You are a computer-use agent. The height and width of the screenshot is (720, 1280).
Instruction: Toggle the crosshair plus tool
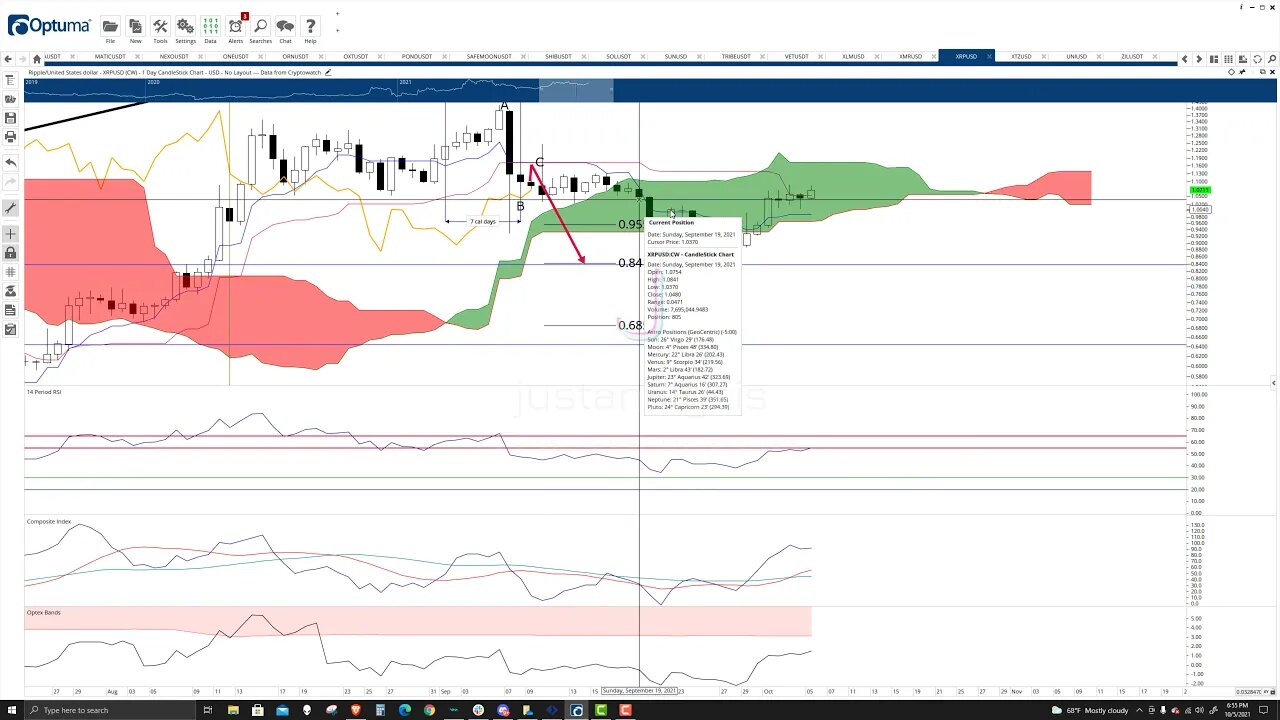click(x=10, y=234)
